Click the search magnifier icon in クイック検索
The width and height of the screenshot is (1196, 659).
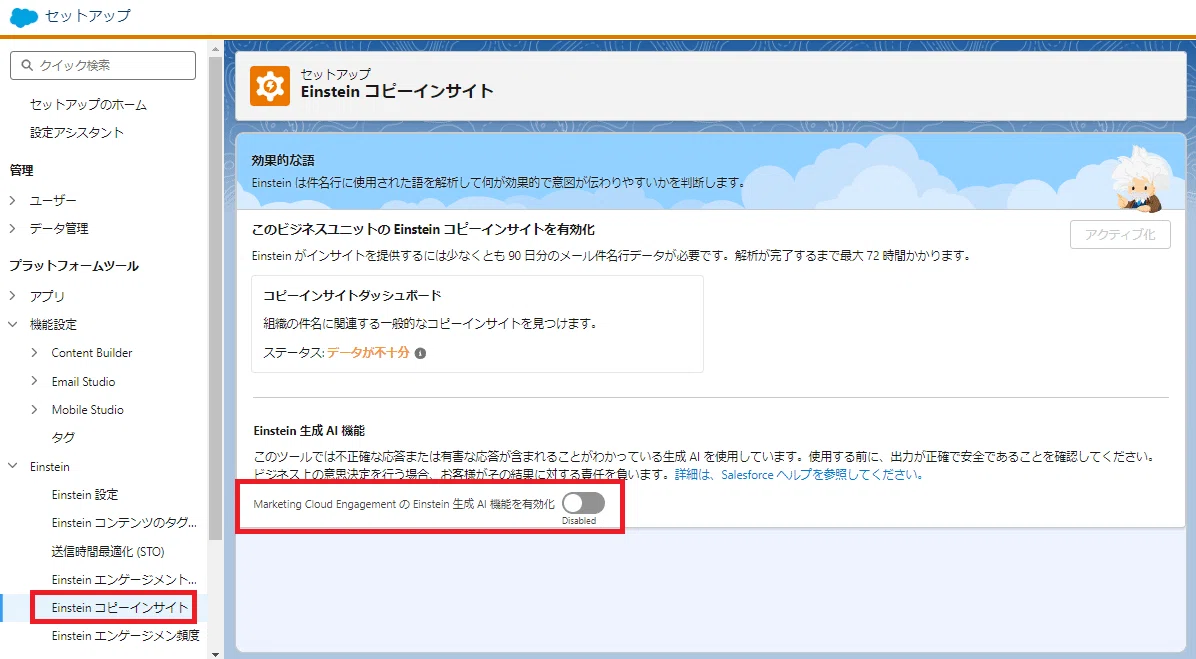[27, 66]
